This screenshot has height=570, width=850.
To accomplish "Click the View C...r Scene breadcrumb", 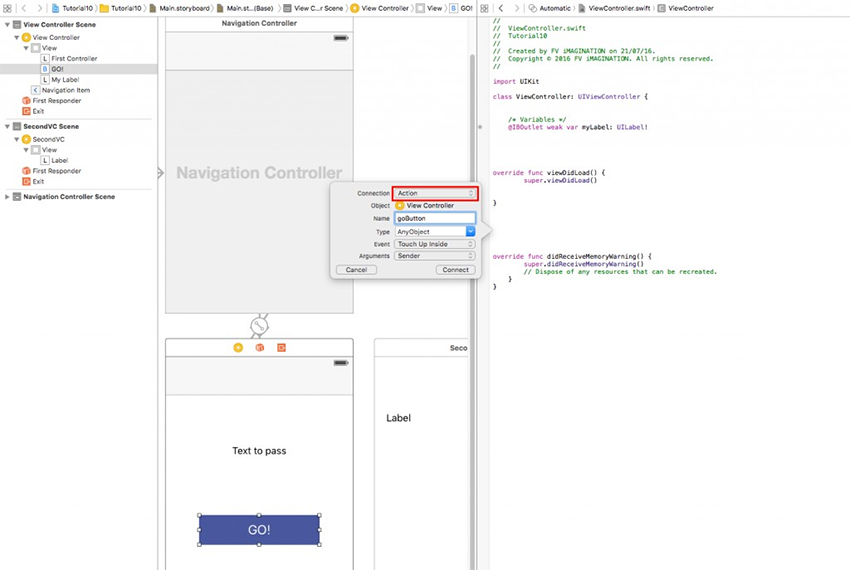I will point(313,8).
